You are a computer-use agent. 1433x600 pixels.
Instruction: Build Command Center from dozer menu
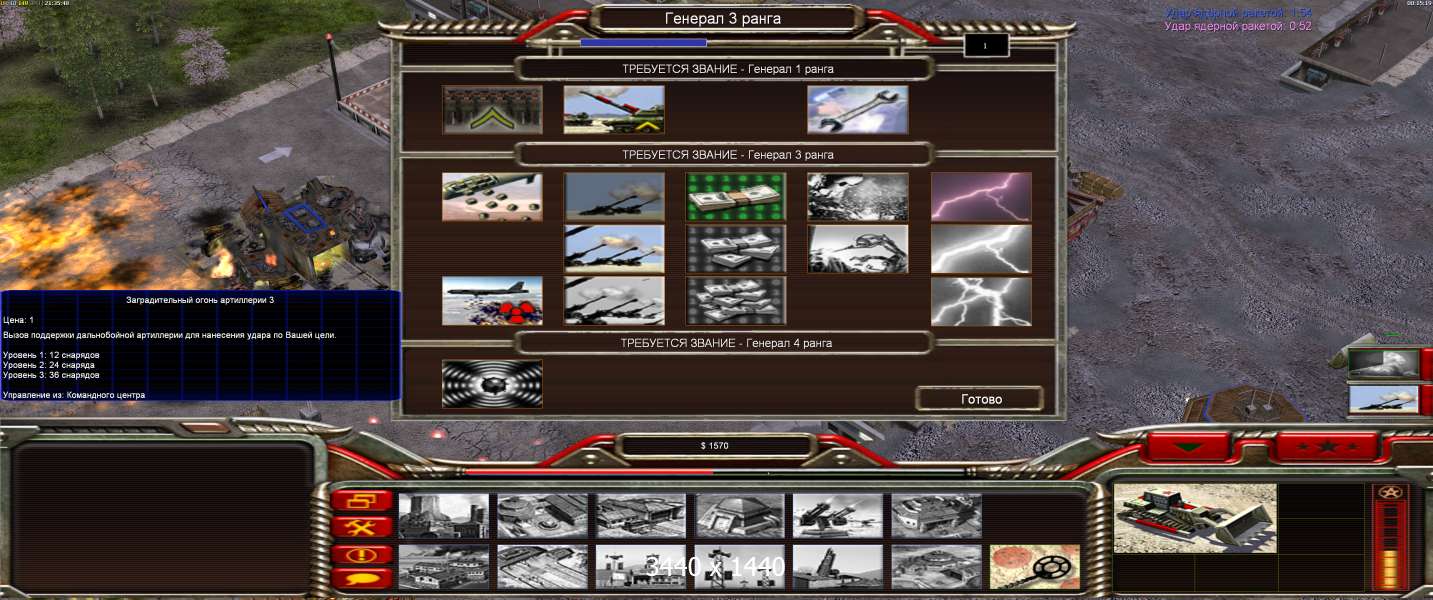click(x=937, y=567)
